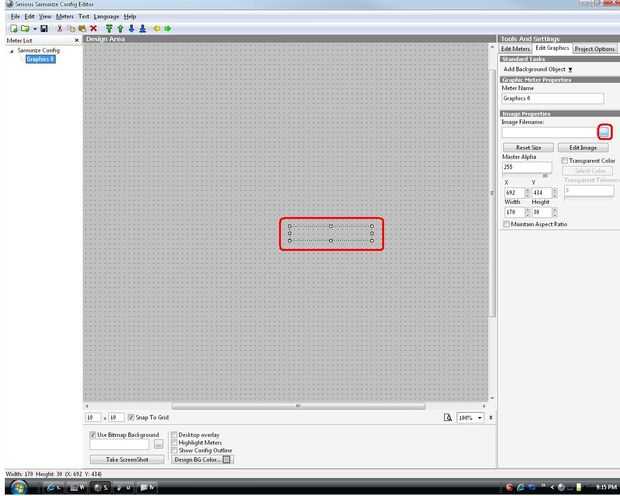The height and width of the screenshot is (496, 620).
Task: Open the File menu
Action: [x=15, y=16]
